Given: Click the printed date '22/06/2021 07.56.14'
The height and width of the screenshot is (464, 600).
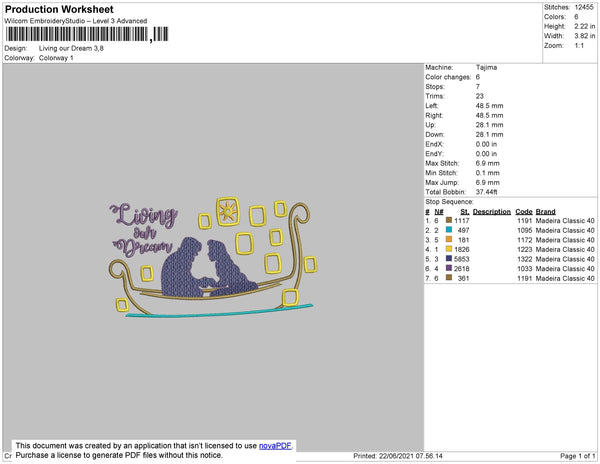Looking at the screenshot, I should click(x=411, y=456).
